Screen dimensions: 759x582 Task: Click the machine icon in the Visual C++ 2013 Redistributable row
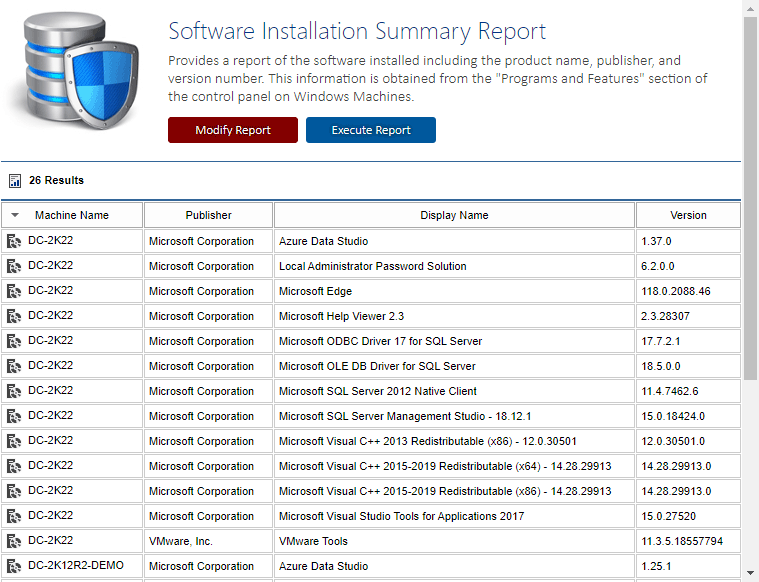point(14,441)
